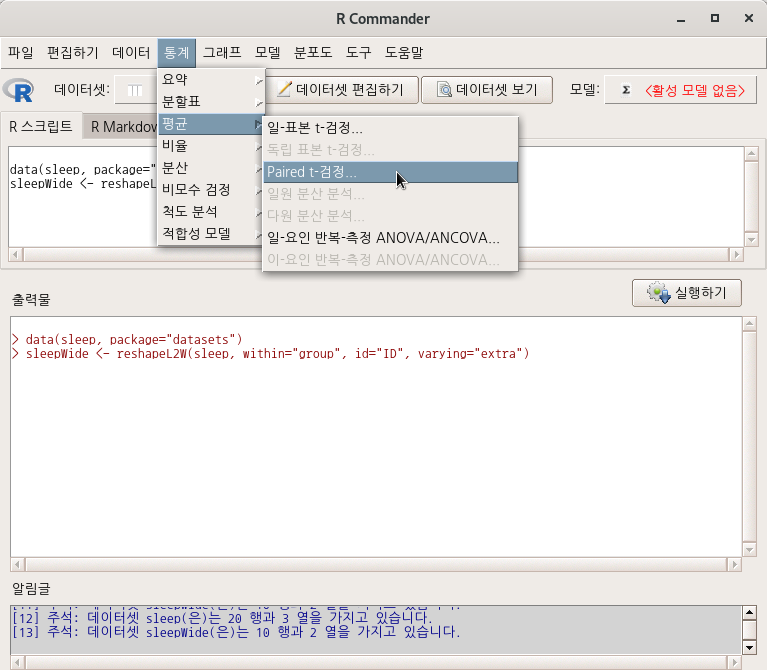This screenshot has width=767, height=670.
Task: Click the pencil icon on 데이터셋 편집하기
Action: click(x=284, y=89)
